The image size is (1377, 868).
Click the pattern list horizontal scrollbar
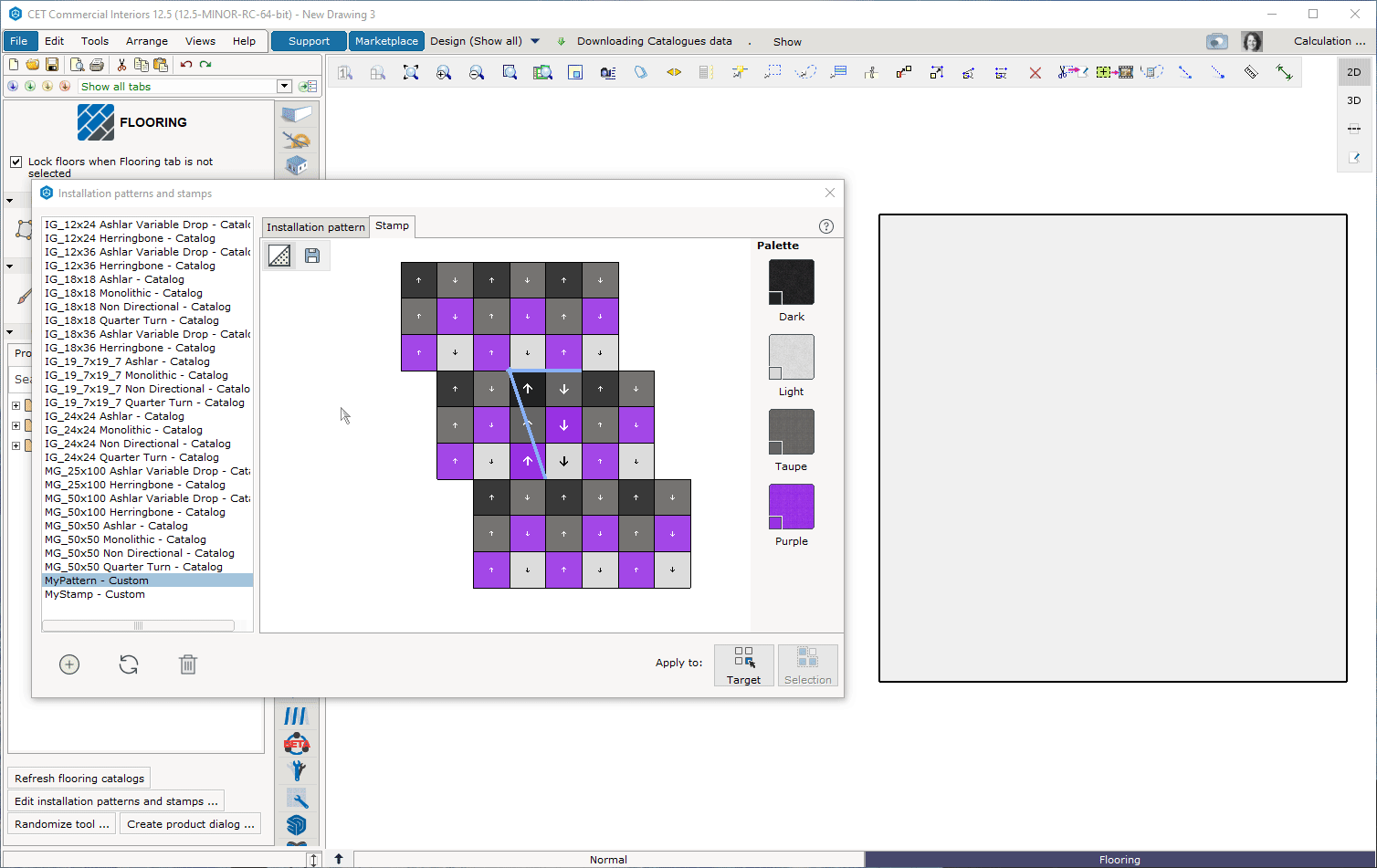[139, 626]
